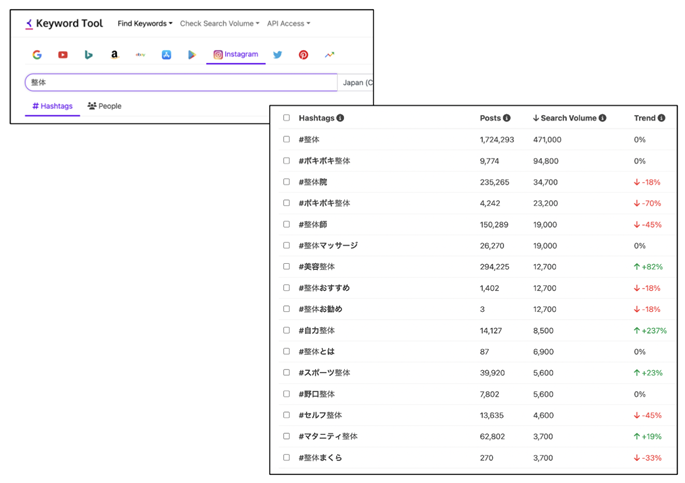The height and width of the screenshot is (483, 685).
Task: Check the box for #スポーツ整体 row
Action: point(287,373)
